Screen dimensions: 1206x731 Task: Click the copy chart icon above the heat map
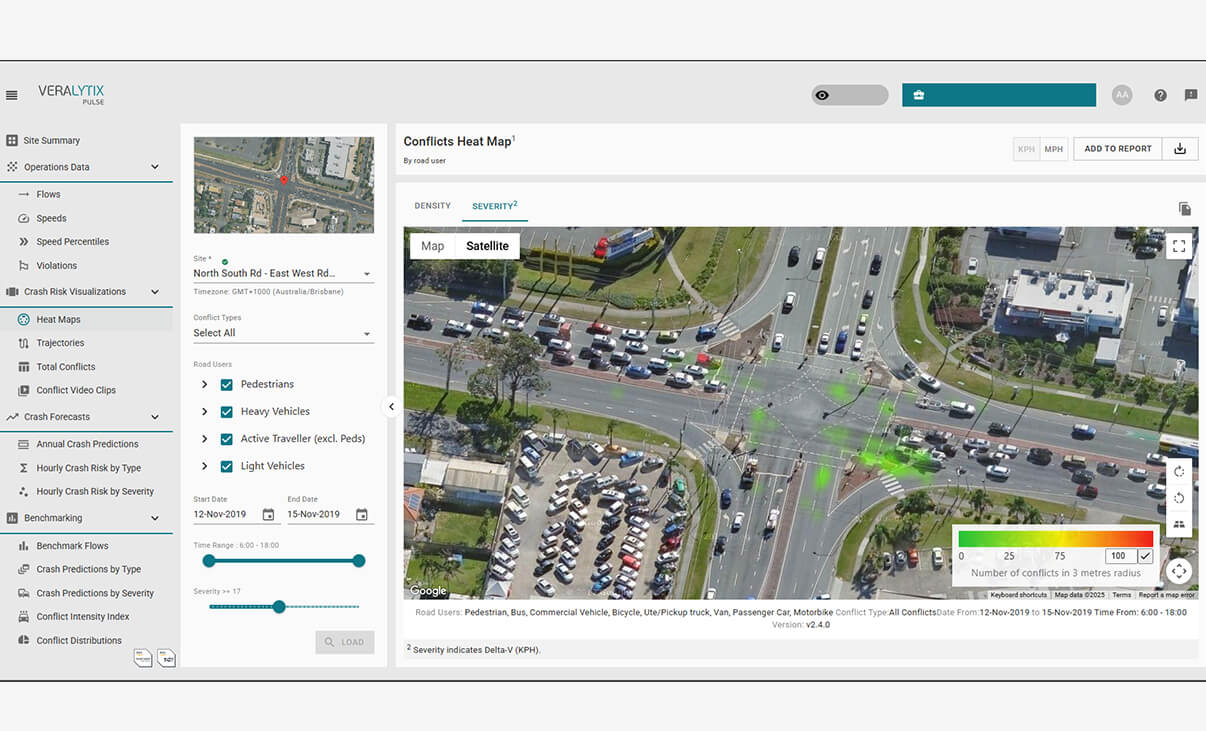[1185, 209]
